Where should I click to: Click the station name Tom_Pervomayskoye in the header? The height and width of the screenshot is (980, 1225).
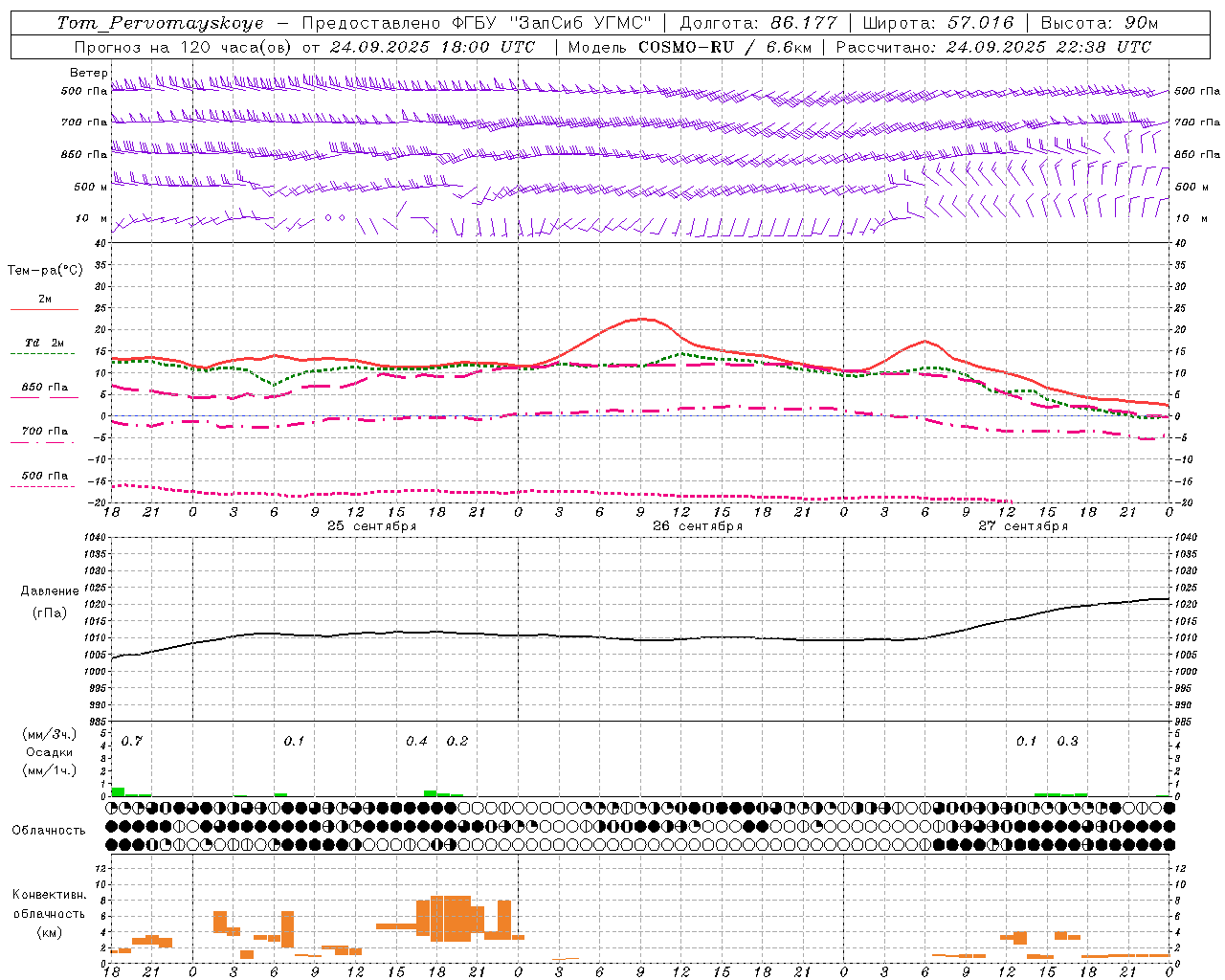160,23
